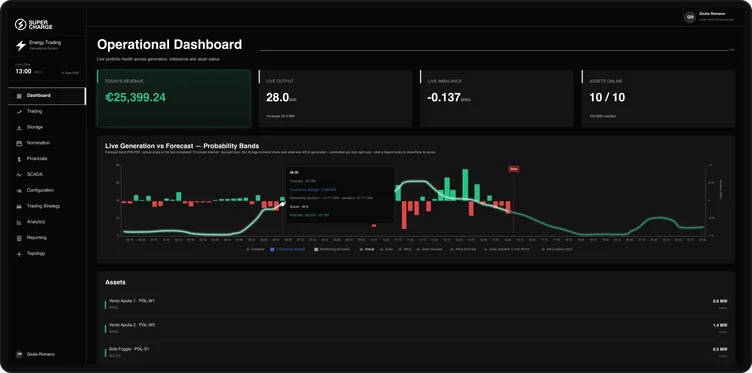Click the Storage download icon
752x373 pixels.
coord(19,128)
